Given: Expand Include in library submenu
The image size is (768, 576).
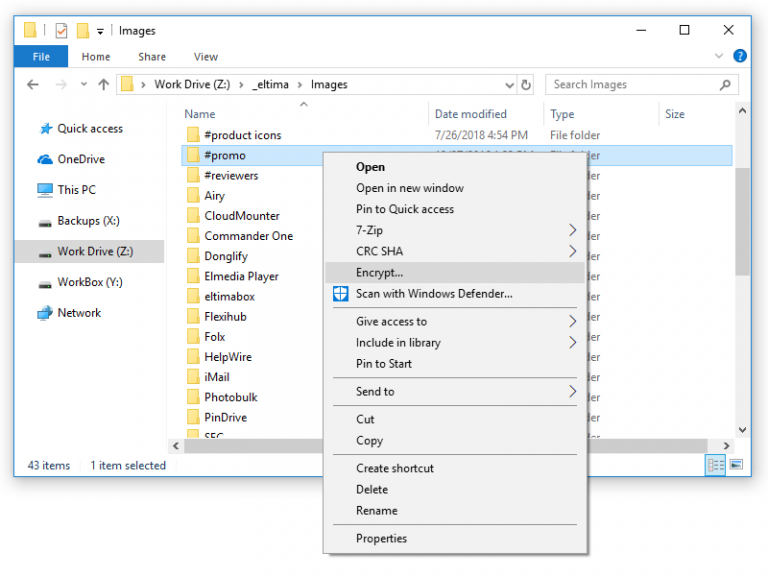Looking at the screenshot, I should (455, 342).
